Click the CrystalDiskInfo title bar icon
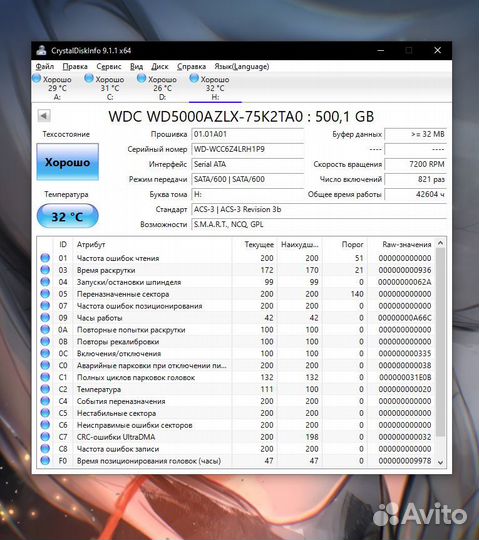 [41, 50]
